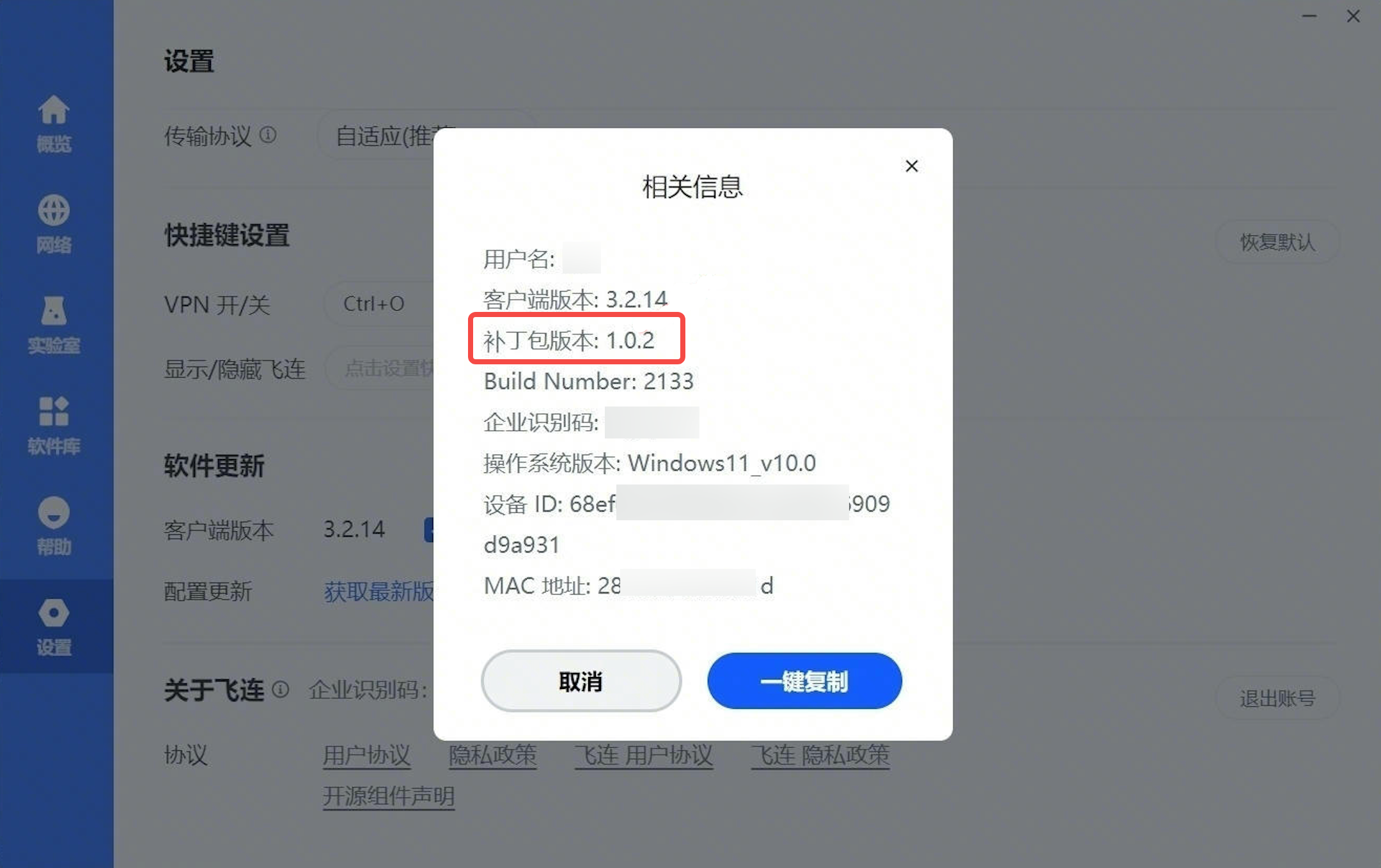This screenshot has height=868, width=1381.
Task: Select the 设置 gear icon in sidebar
Action: pyautogui.click(x=54, y=626)
